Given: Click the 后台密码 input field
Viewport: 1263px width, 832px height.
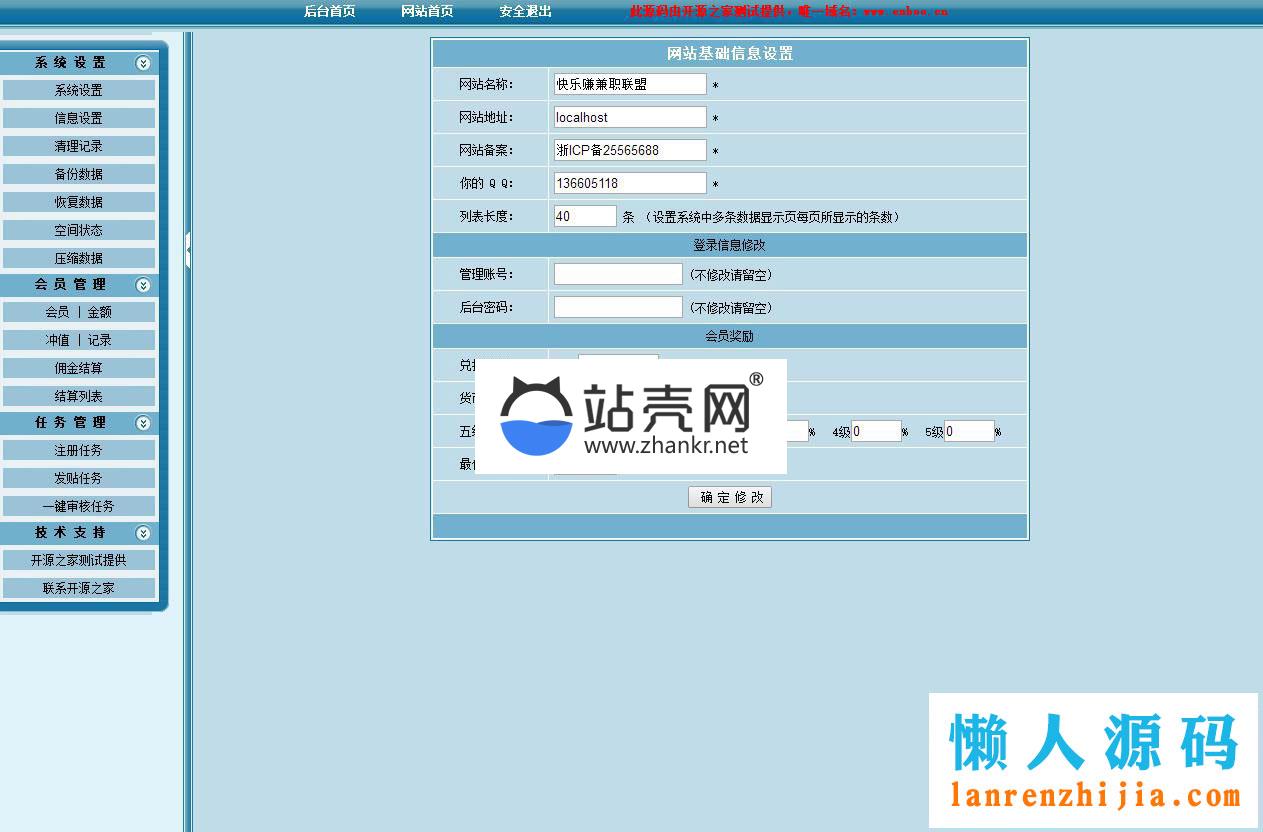Looking at the screenshot, I should pyautogui.click(x=617, y=307).
